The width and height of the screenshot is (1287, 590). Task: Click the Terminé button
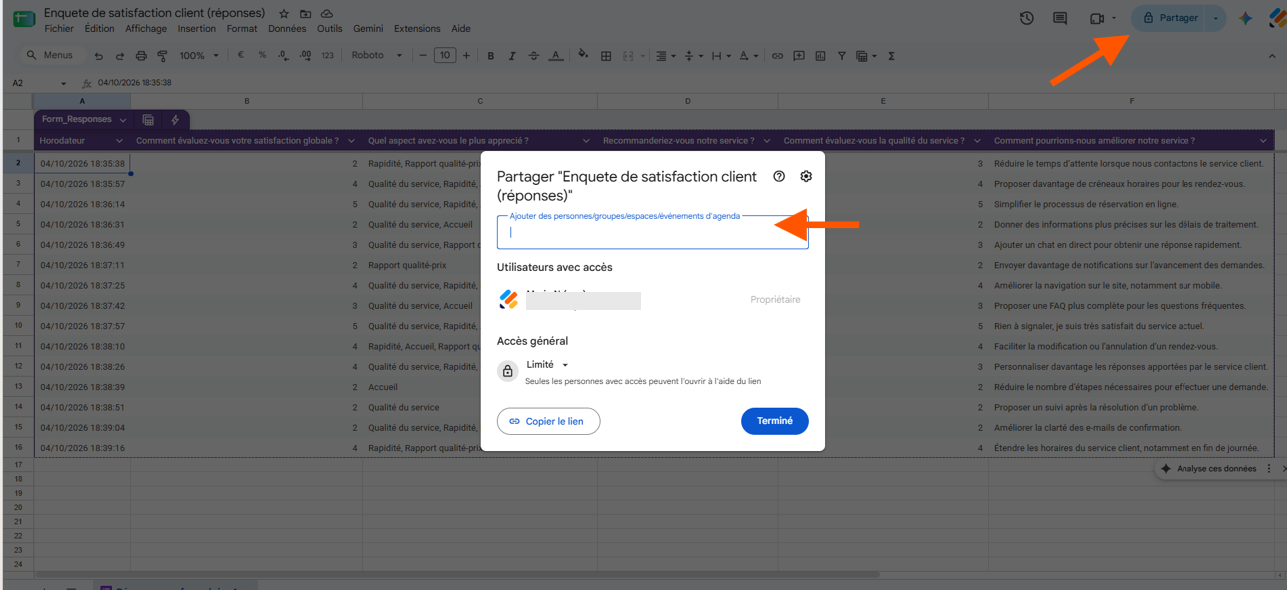[x=774, y=421]
